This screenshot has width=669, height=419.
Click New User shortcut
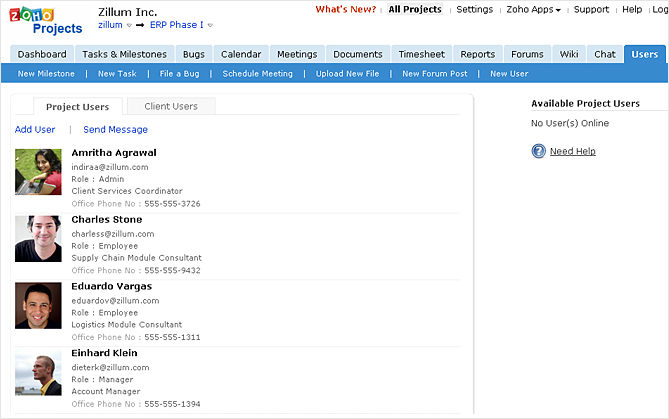coord(509,74)
